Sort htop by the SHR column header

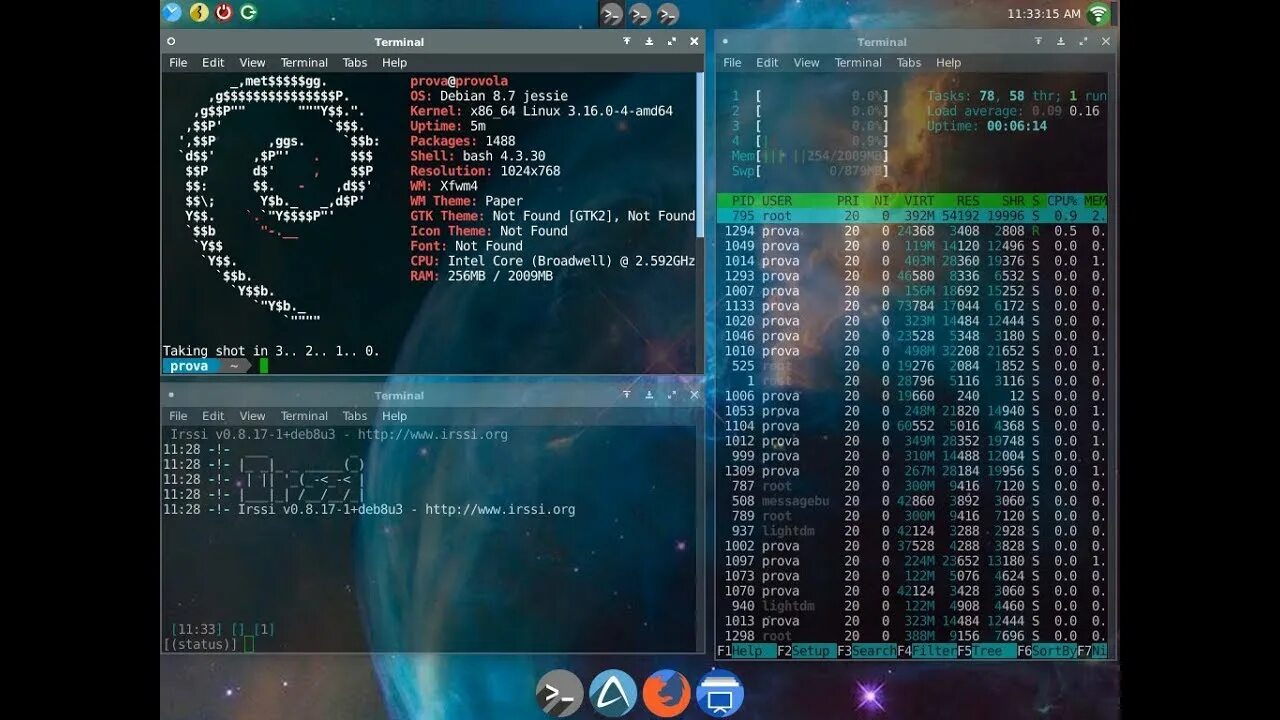pyautogui.click(x=1013, y=201)
